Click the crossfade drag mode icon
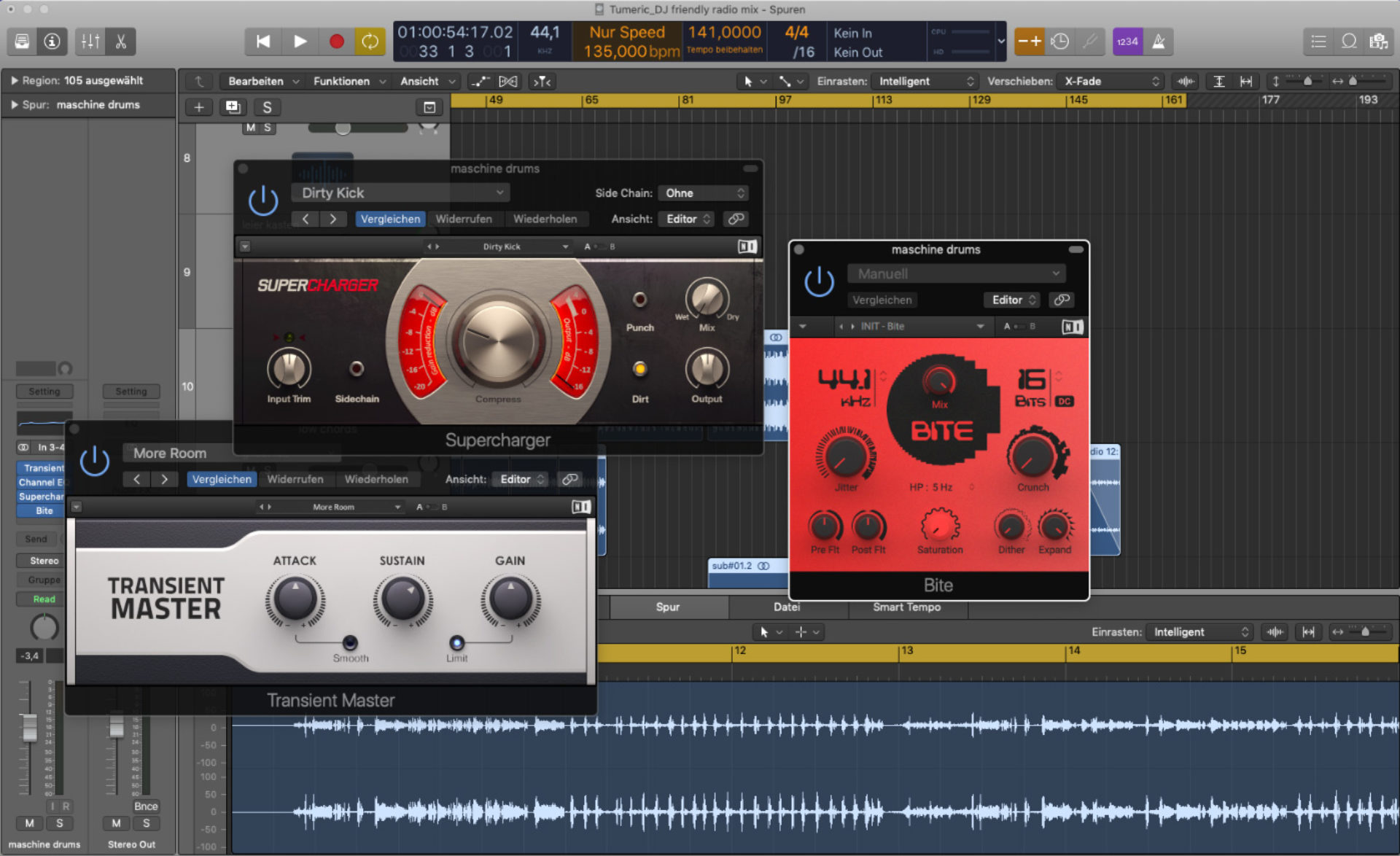 (x=1108, y=81)
